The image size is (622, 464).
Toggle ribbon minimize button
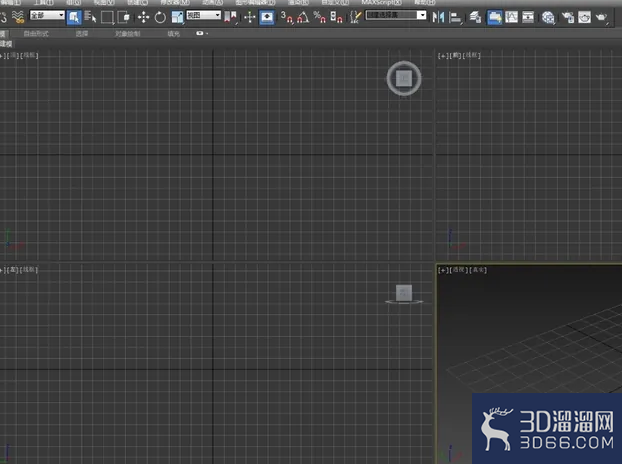[x=200, y=33]
